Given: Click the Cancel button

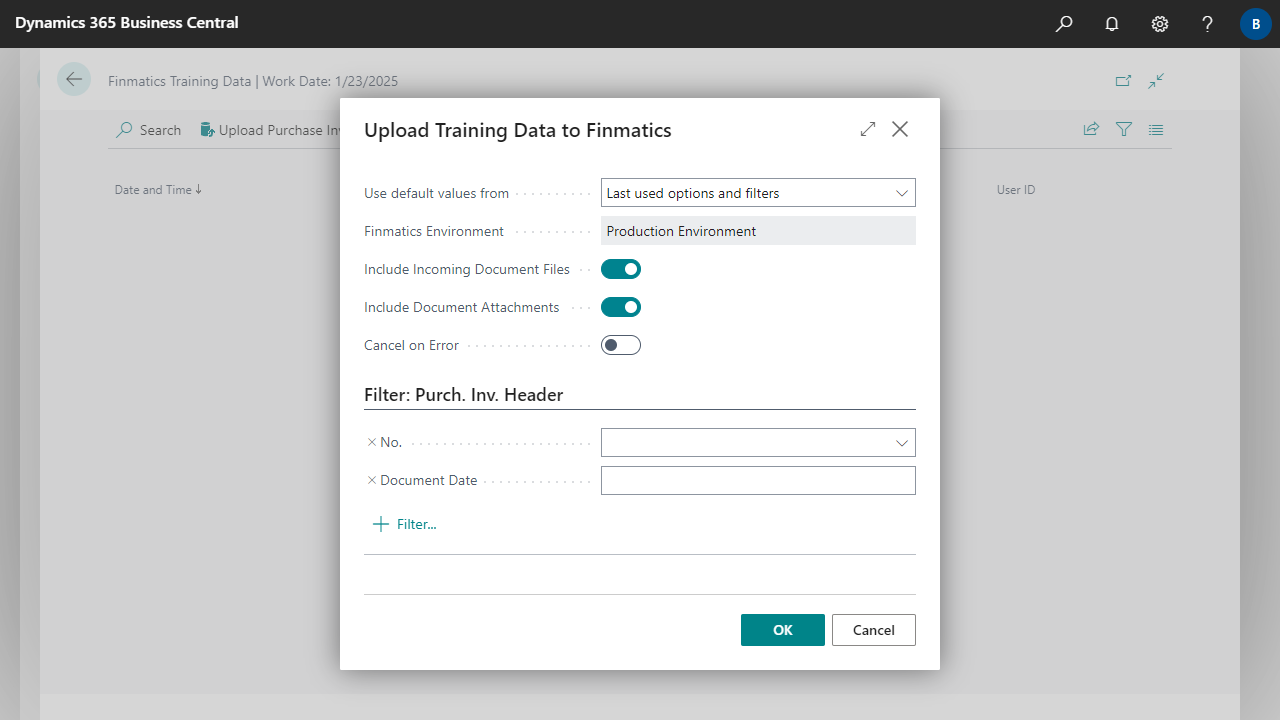Looking at the screenshot, I should (874, 630).
